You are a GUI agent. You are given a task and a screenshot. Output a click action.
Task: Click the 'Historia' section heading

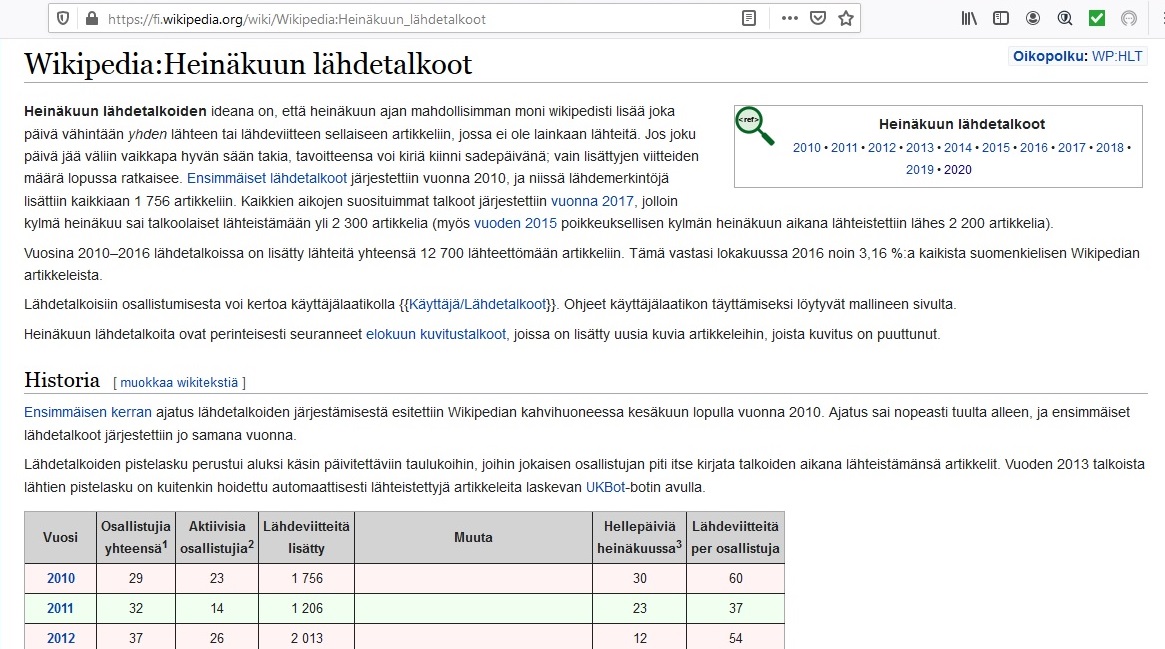pyautogui.click(x=62, y=380)
